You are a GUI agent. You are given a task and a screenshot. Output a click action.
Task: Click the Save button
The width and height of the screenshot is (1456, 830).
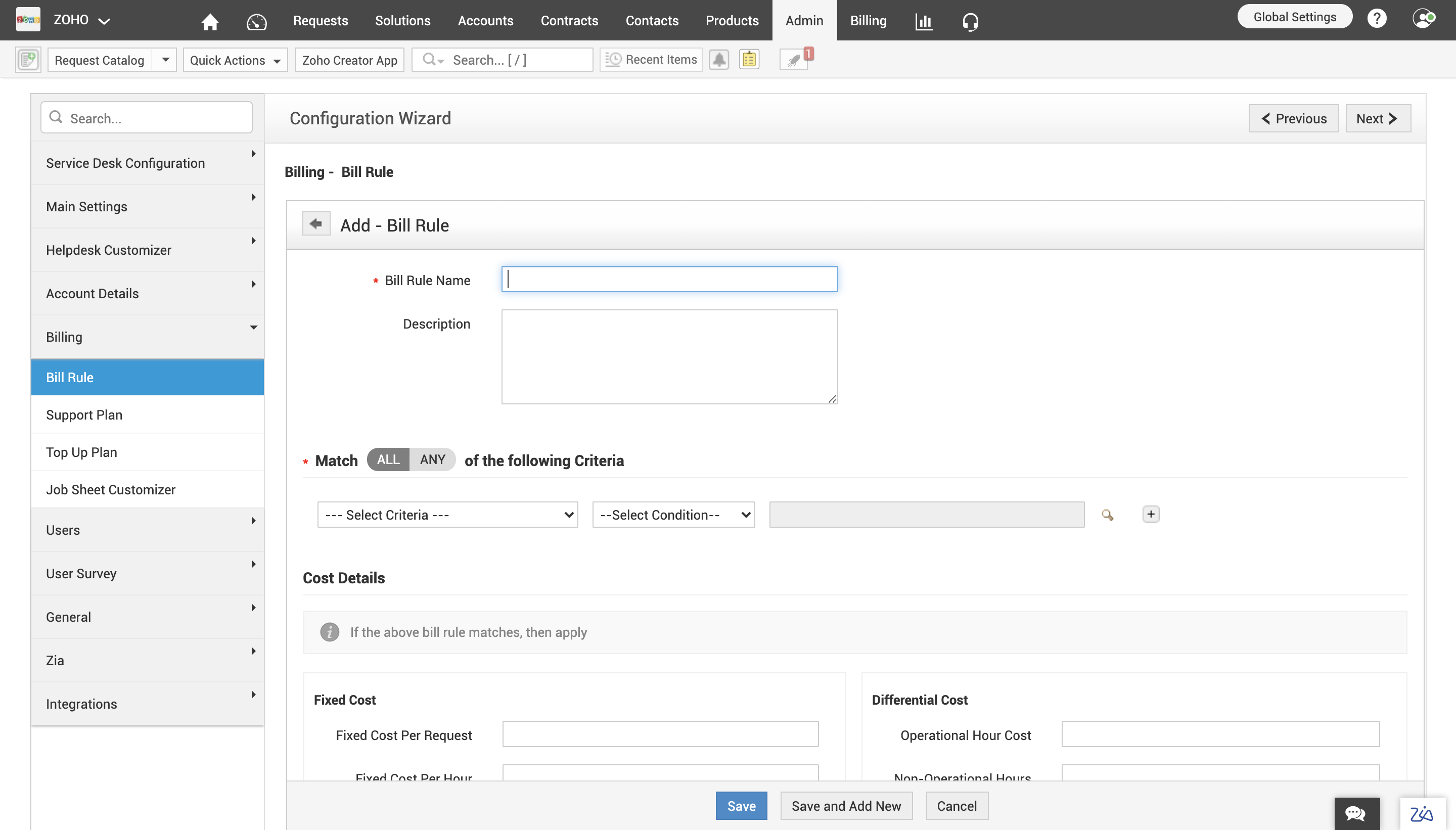point(742,806)
